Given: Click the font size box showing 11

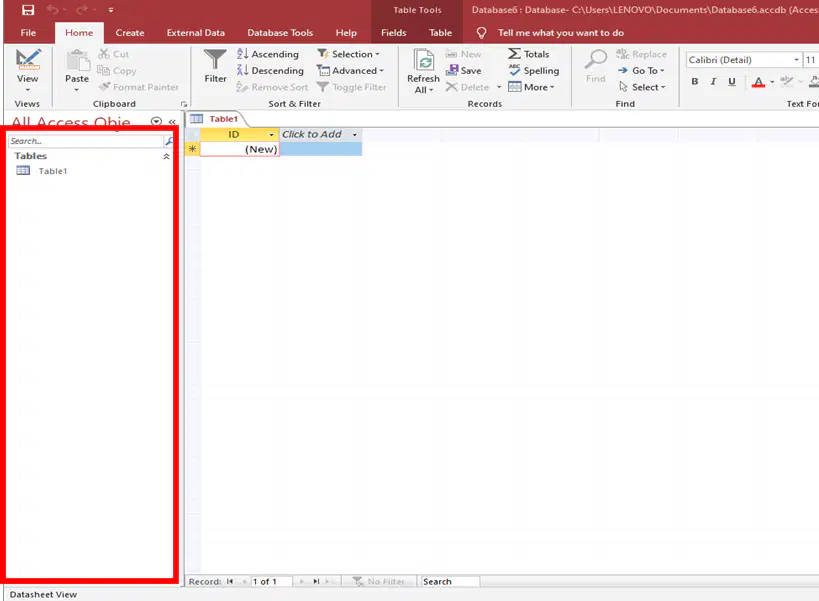Looking at the screenshot, I should click(x=811, y=60).
